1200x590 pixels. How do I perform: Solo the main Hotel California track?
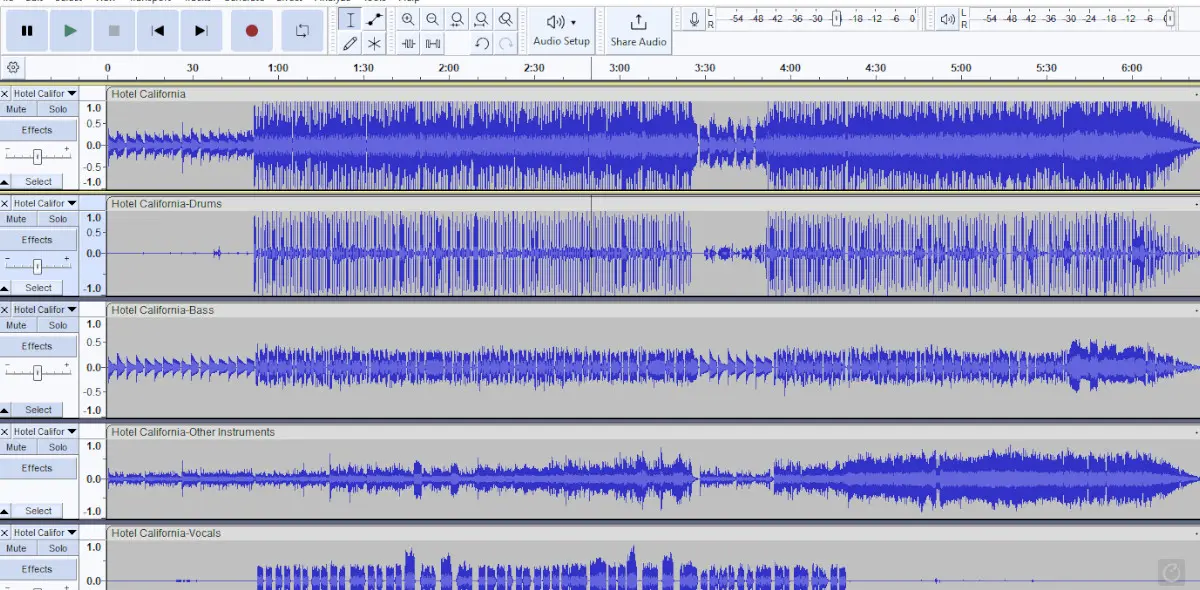click(58, 109)
